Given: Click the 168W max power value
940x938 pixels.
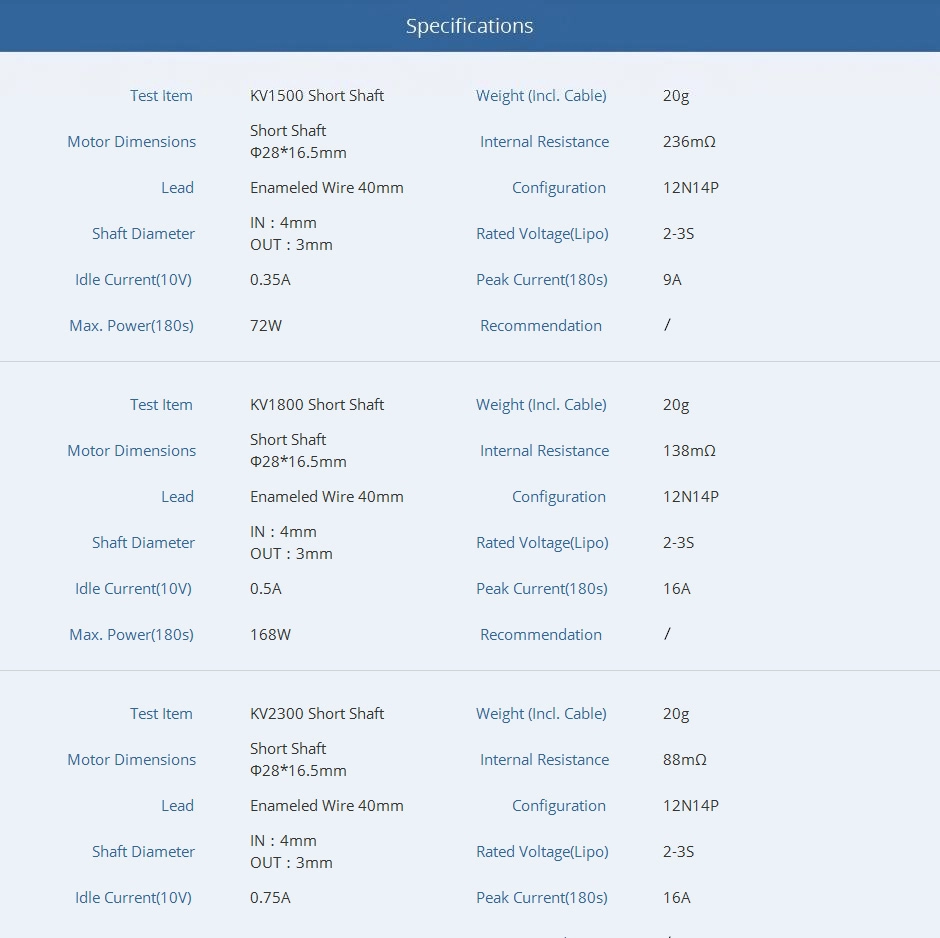Looking at the screenshot, I should (270, 635).
